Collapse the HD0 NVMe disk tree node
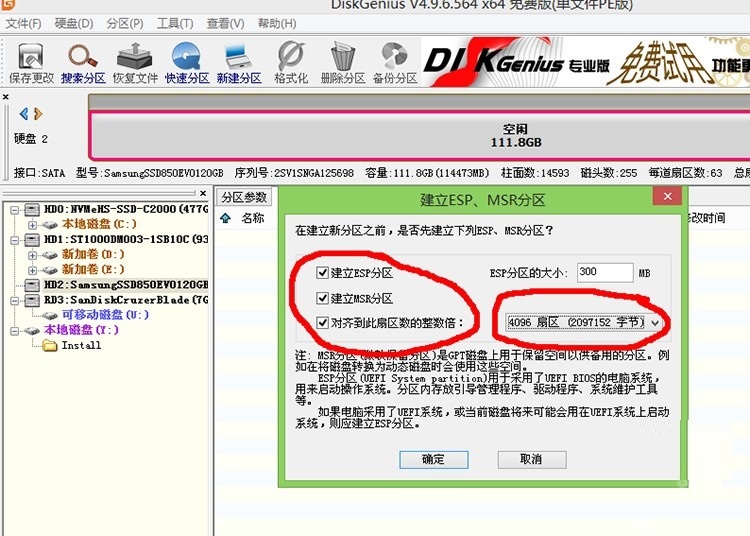 15,209
